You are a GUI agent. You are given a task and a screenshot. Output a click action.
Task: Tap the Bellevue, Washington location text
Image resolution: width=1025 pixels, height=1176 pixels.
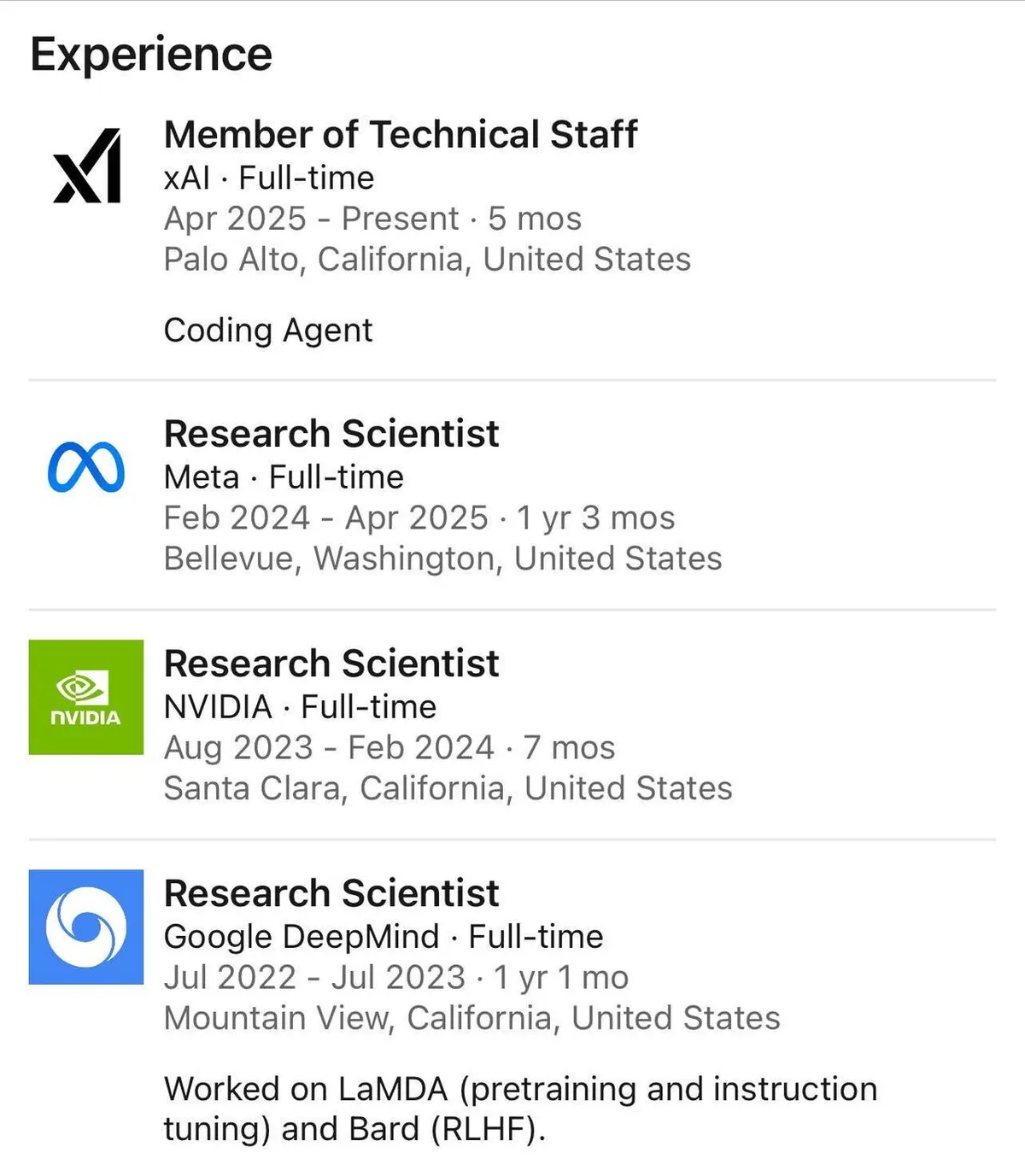tap(442, 559)
